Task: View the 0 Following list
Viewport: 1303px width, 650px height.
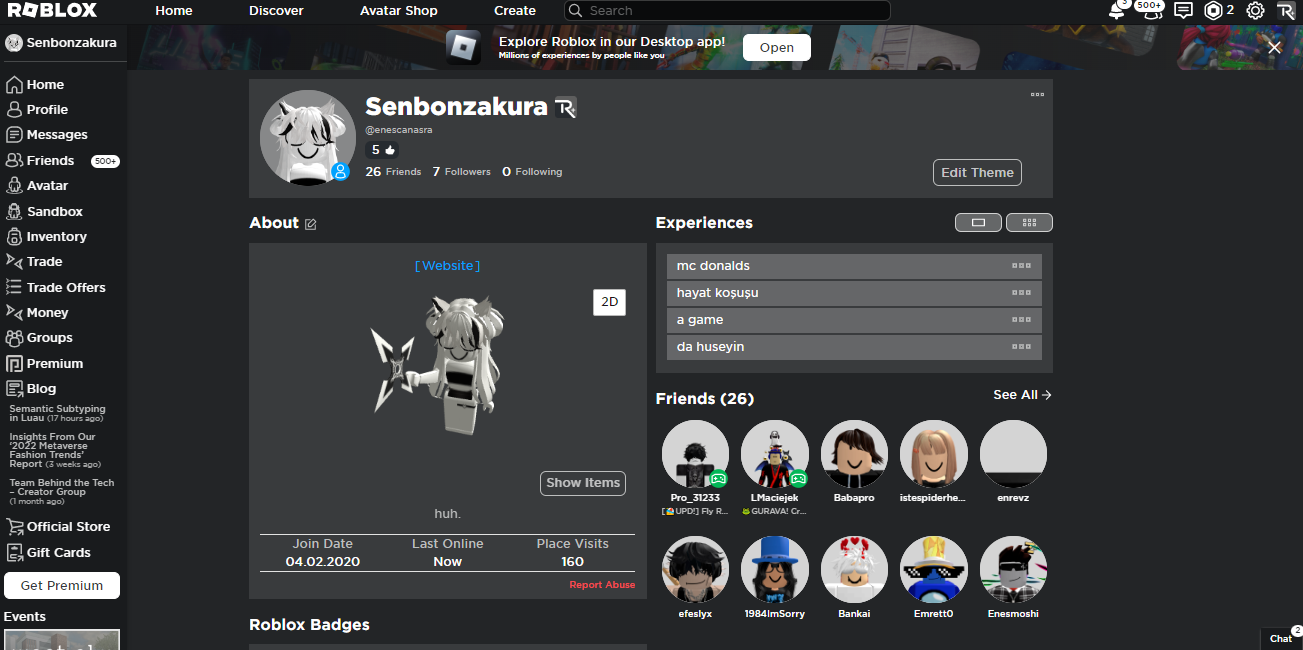Action: (532, 172)
